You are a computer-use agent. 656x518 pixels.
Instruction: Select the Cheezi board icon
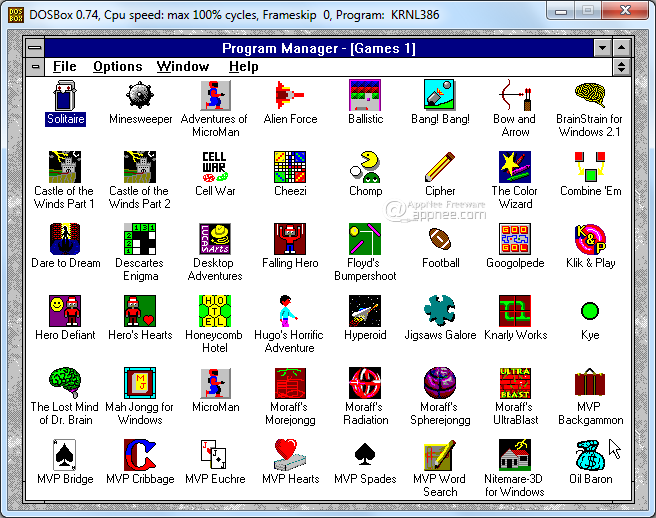(290, 167)
